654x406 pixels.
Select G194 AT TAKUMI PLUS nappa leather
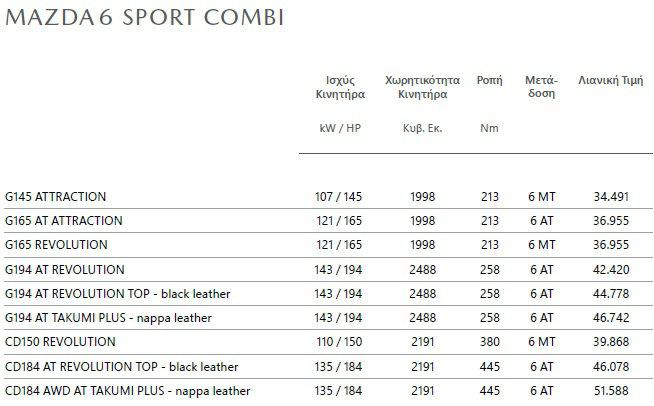point(108,318)
